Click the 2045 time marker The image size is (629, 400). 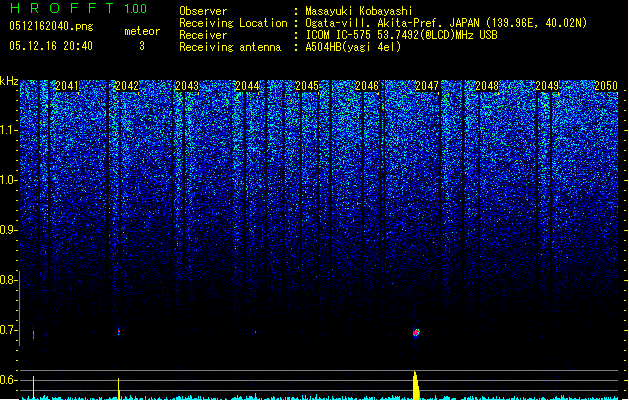coord(307,86)
